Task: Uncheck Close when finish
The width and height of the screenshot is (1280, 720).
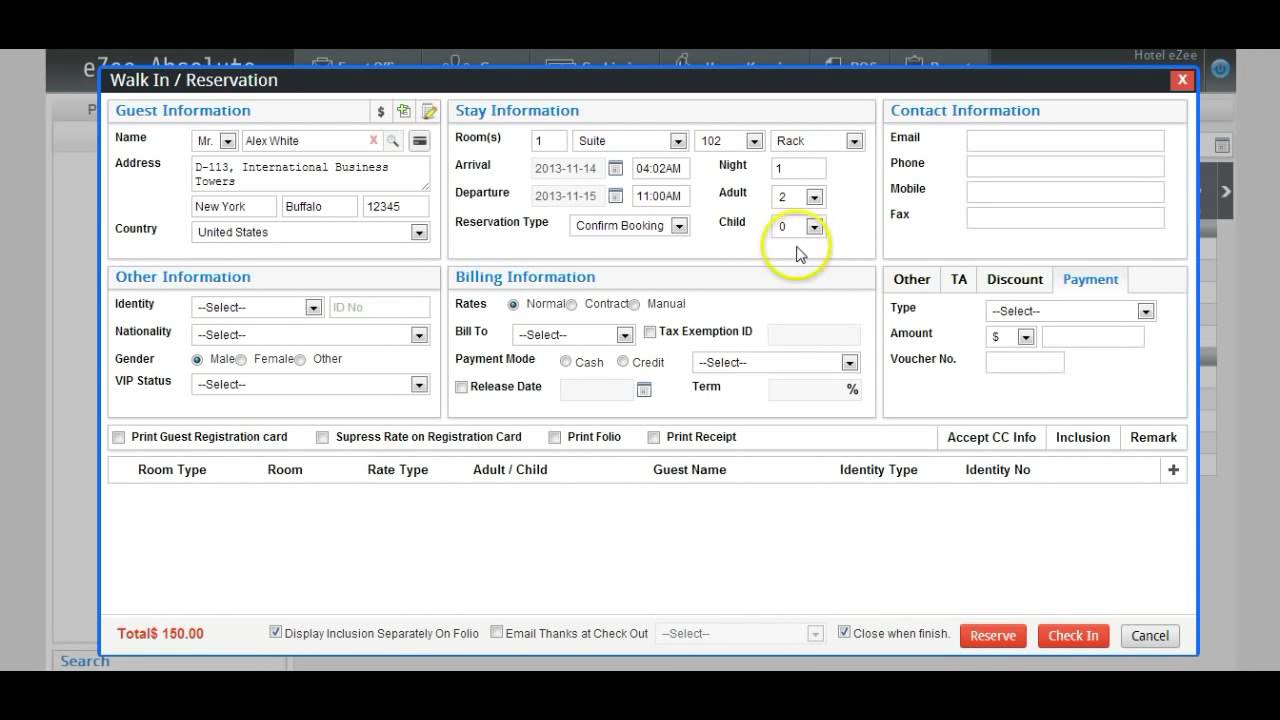Action: (x=844, y=632)
